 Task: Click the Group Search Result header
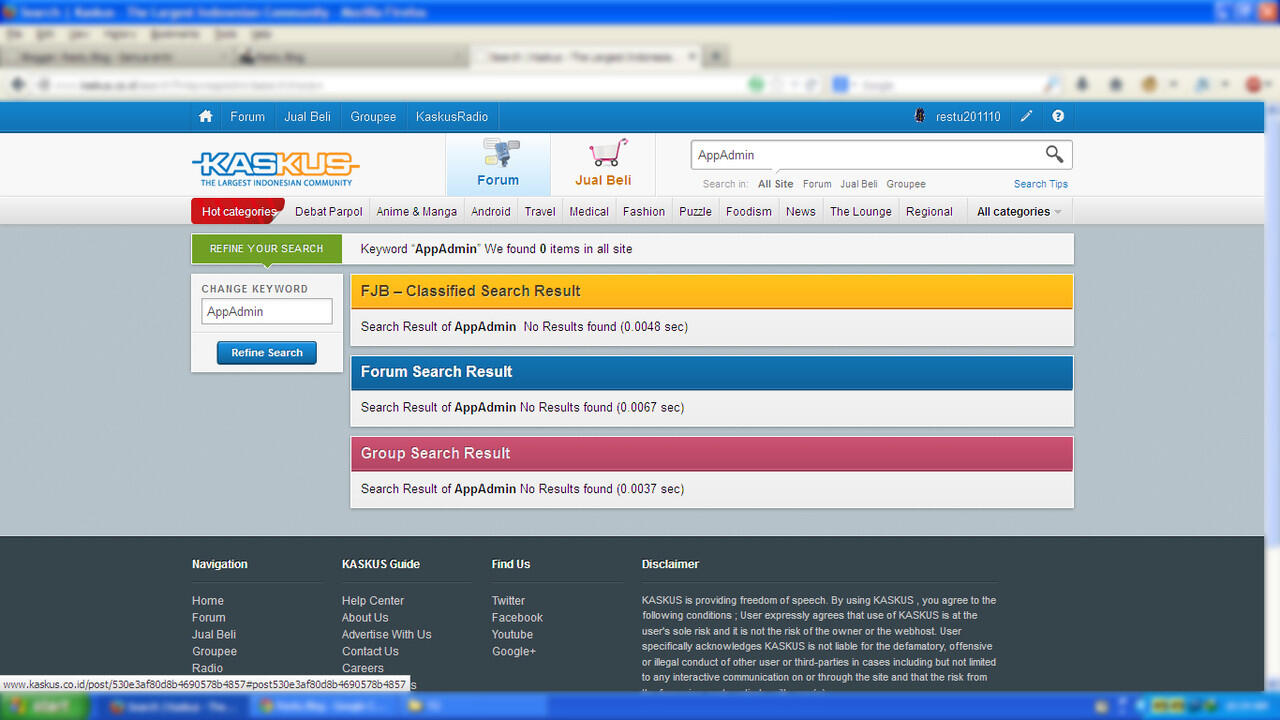(712, 453)
